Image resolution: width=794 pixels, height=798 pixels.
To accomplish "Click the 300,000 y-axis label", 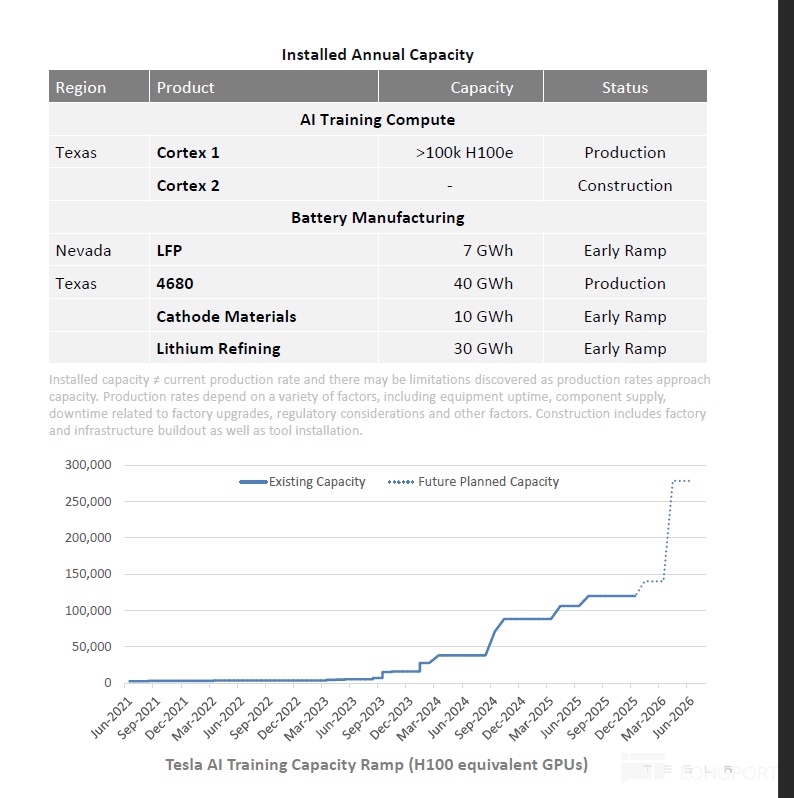I will (88, 465).
